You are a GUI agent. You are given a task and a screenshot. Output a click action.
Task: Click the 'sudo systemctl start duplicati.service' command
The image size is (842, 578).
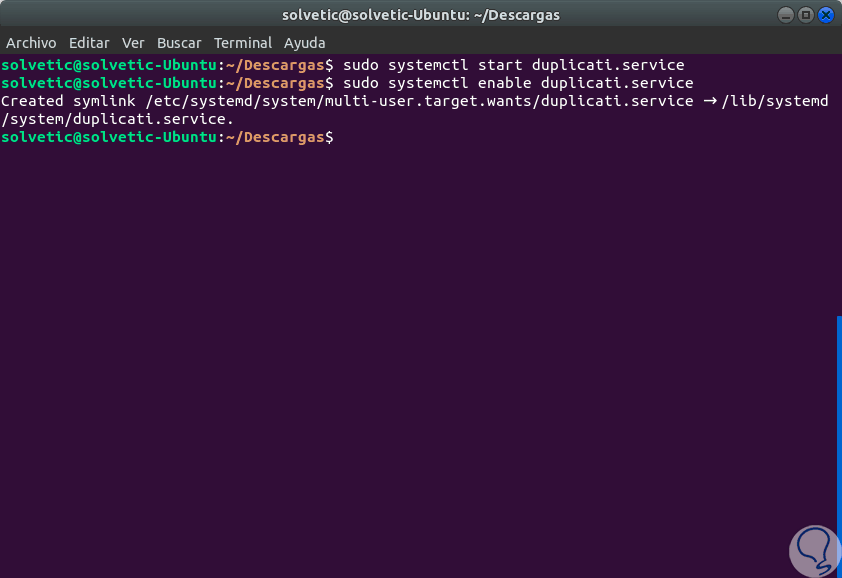(513, 65)
